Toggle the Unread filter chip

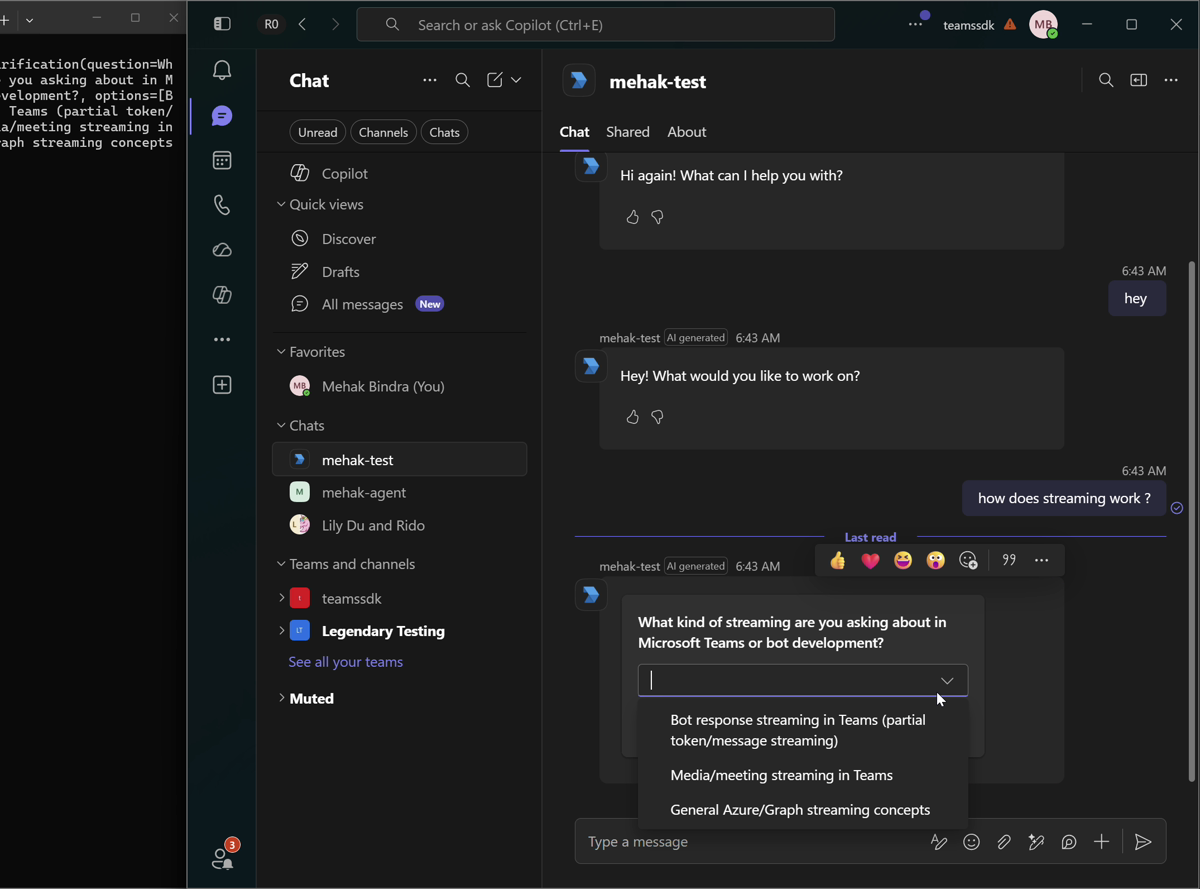point(318,132)
